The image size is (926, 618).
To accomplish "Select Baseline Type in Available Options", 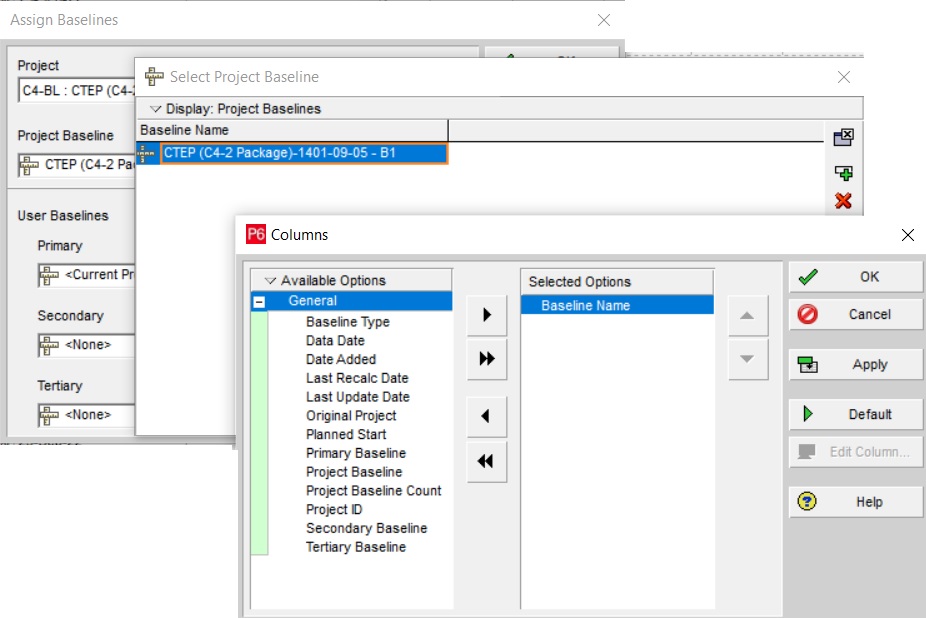I will click(348, 322).
